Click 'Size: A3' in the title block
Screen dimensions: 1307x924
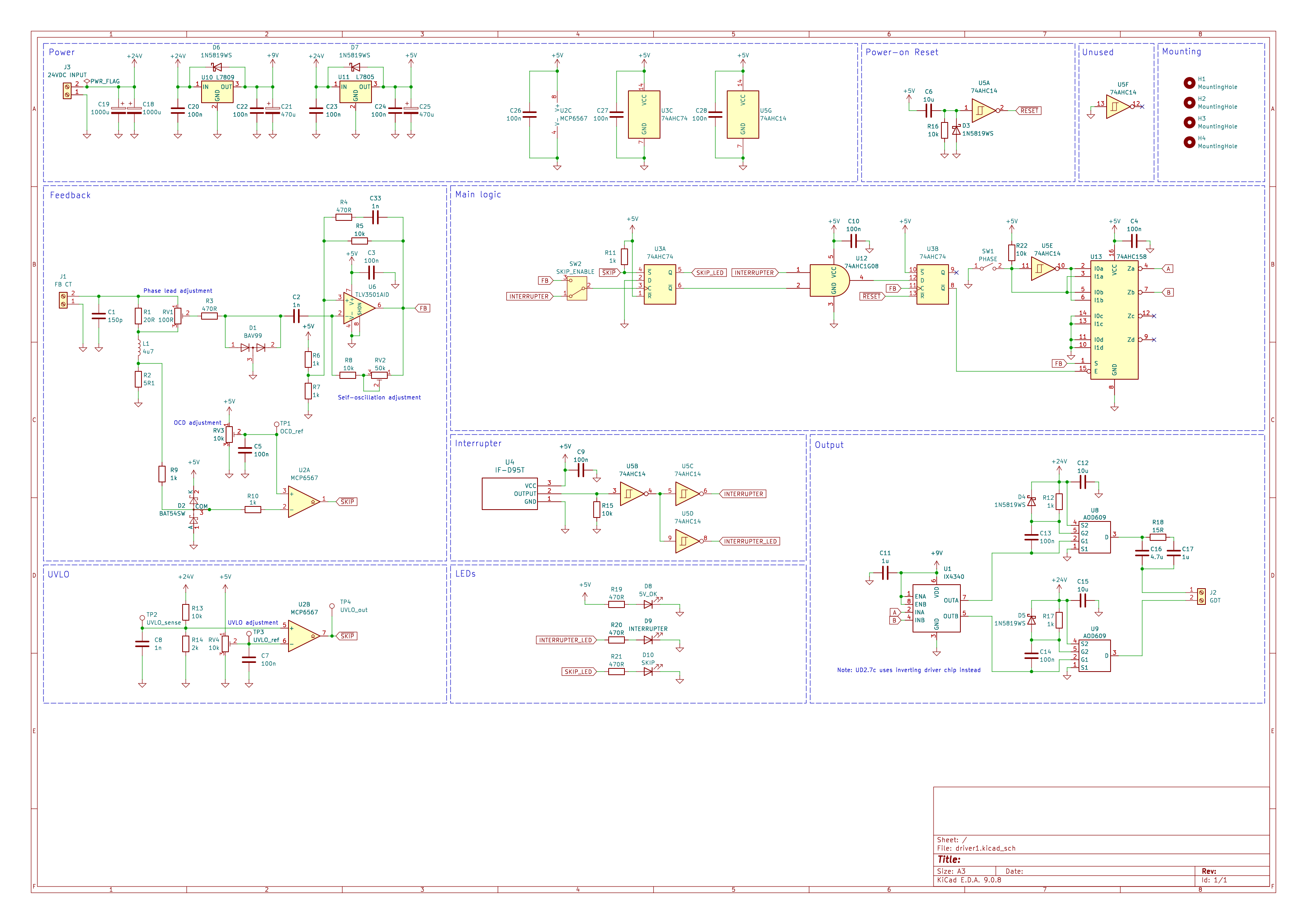click(x=951, y=871)
